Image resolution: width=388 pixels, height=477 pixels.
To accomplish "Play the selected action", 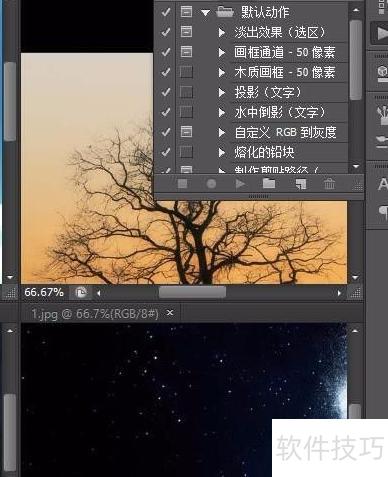I will tap(240, 184).
